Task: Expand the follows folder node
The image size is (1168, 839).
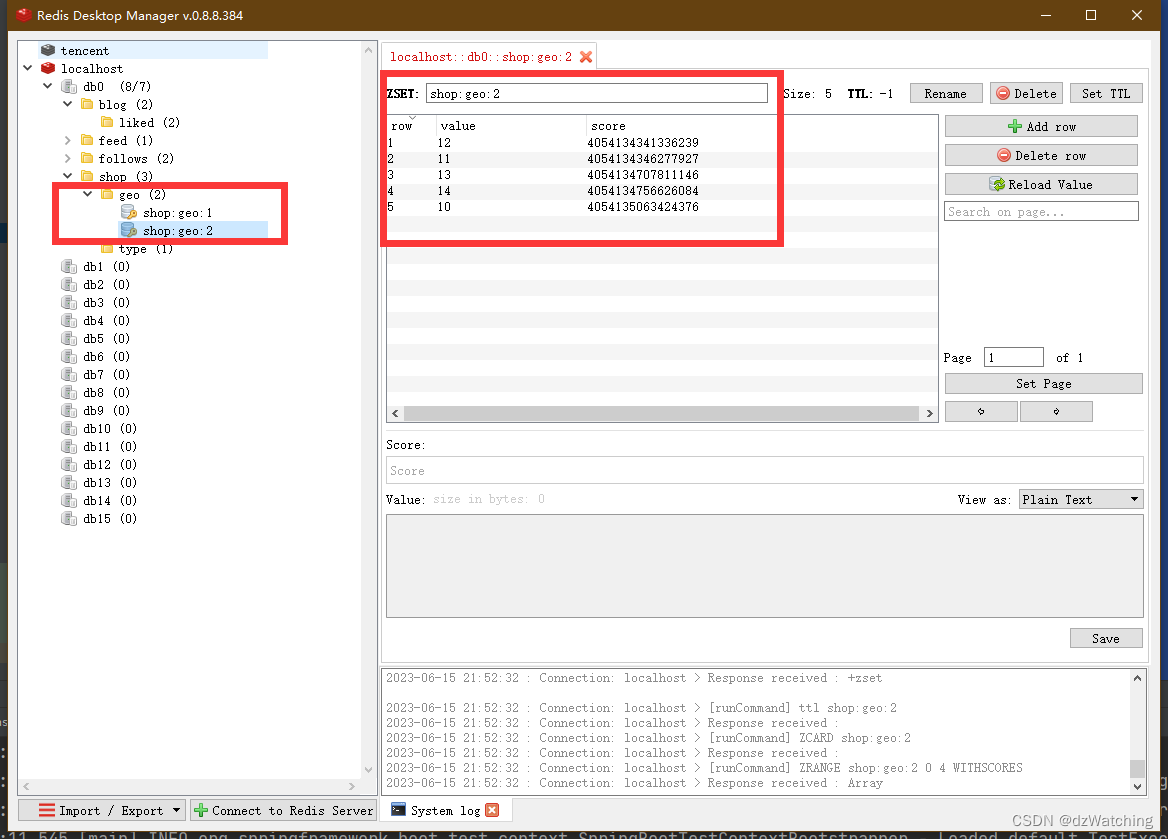Action: (68, 158)
